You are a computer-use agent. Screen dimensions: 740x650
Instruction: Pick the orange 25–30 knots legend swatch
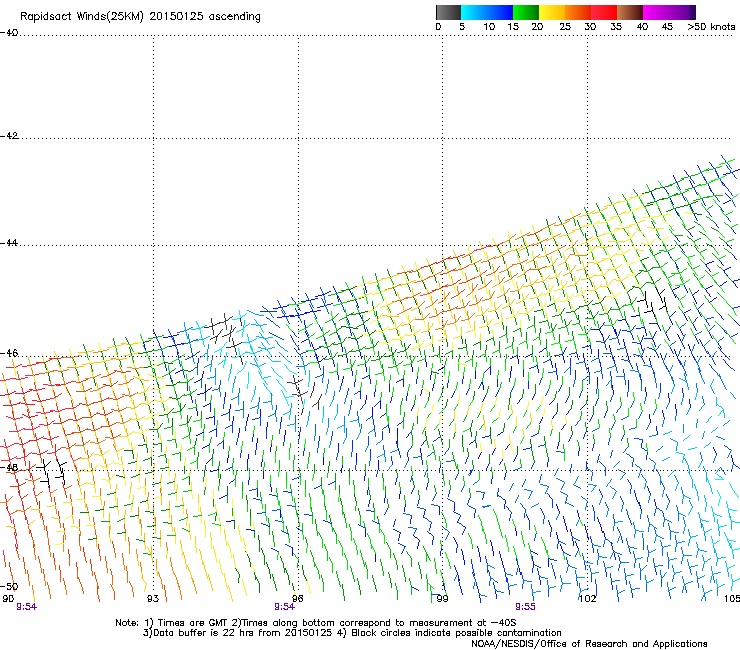point(578,12)
